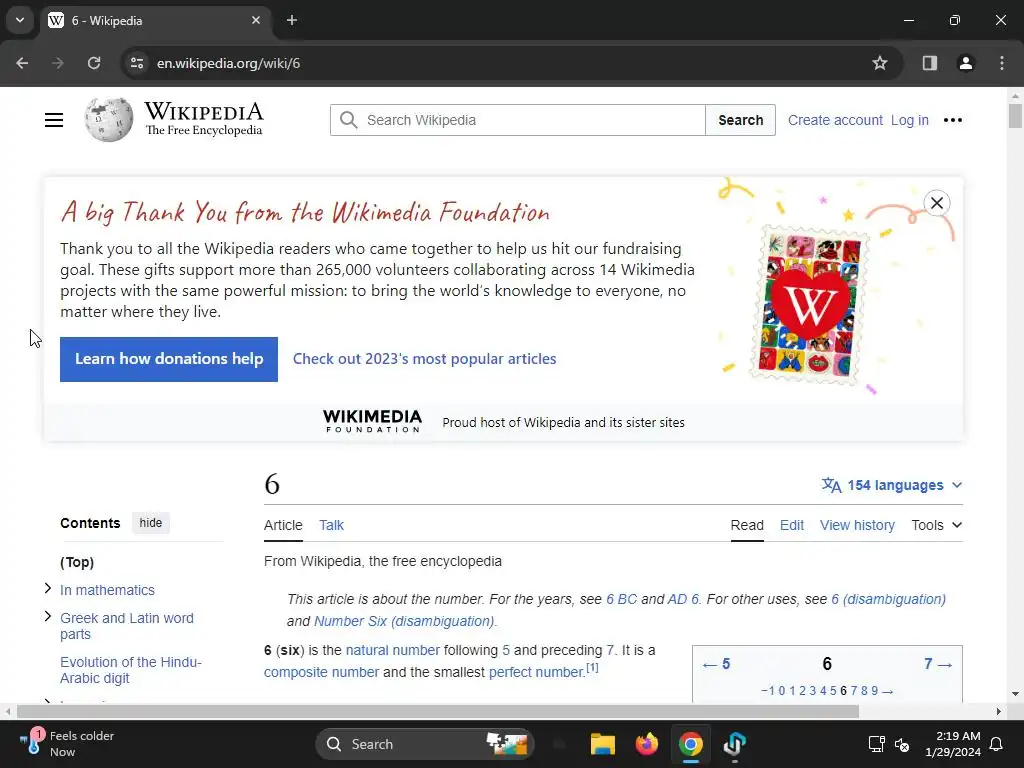Click the Chrome icon in the taskbar
This screenshot has width=1024, height=768.
click(690, 744)
